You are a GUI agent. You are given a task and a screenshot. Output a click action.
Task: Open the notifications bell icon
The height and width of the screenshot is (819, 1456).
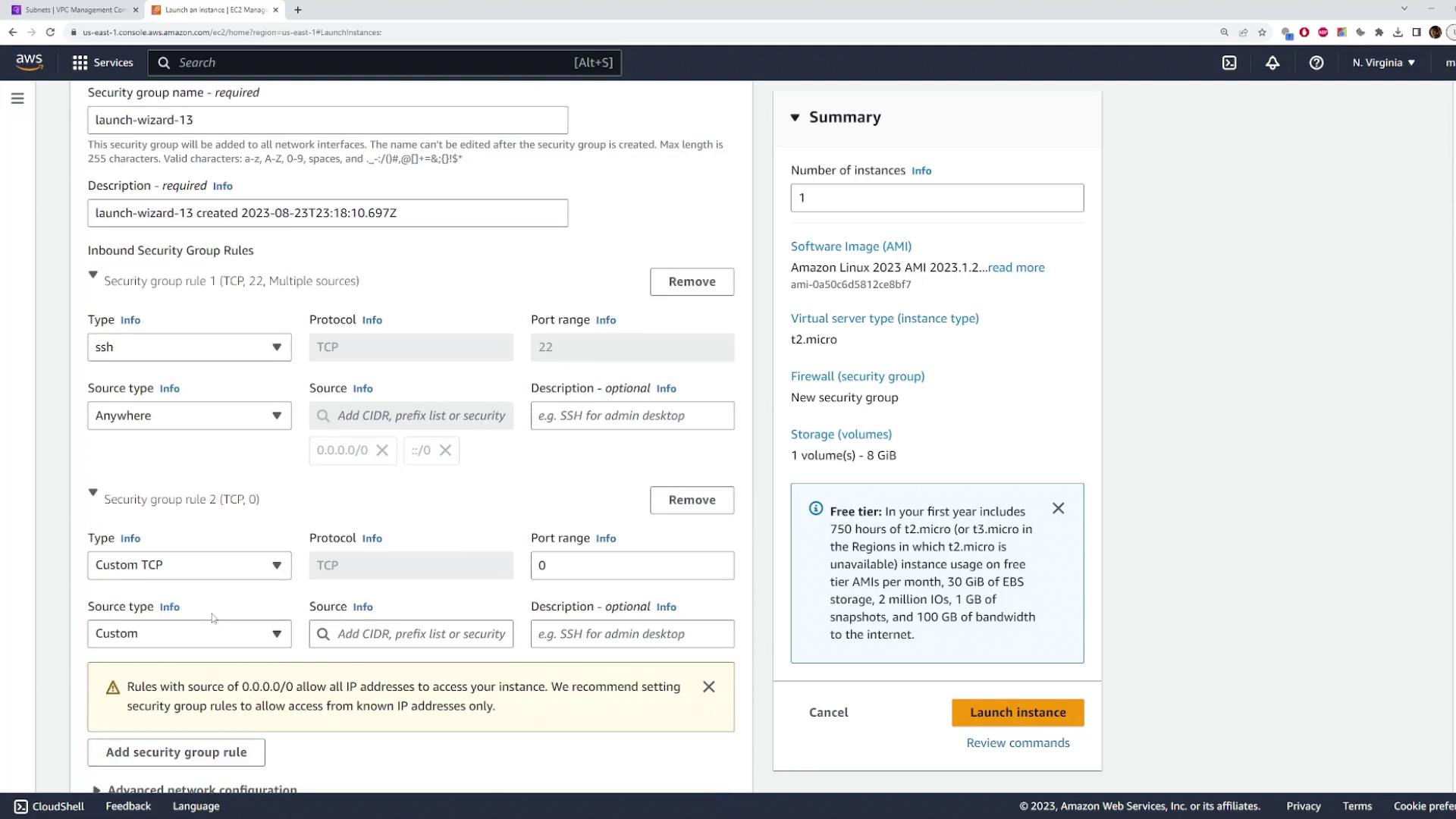(1272, 63)
